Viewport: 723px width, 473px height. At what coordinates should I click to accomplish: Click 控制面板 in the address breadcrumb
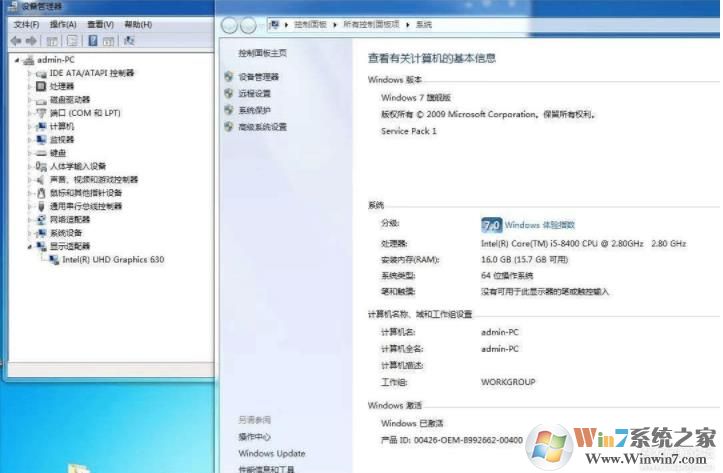310,24
